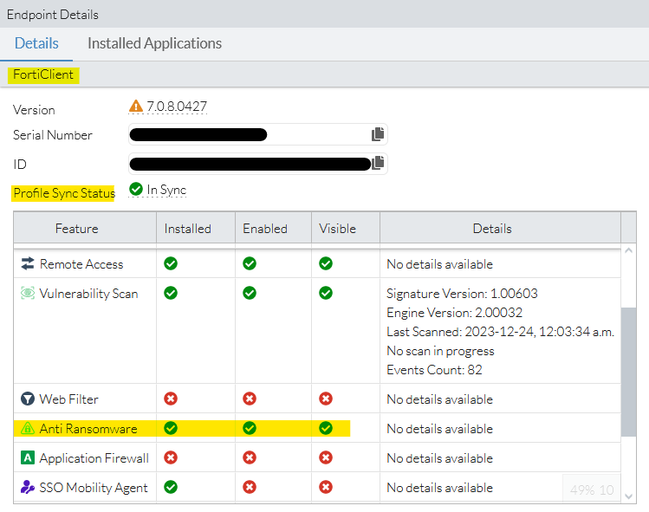Click the Feature column header
The width and height of the screenshot is (649, 512).
coord(77,229)
